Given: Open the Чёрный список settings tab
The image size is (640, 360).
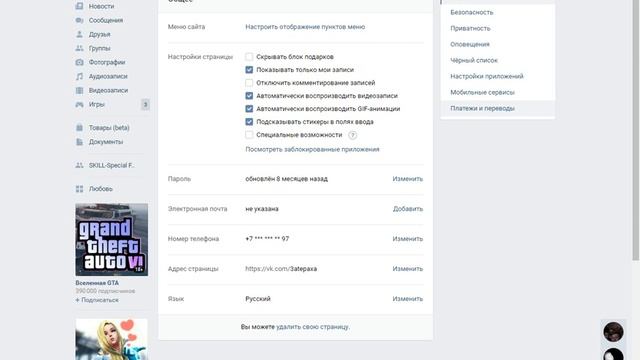Looking at the screenshot, I should pos(498,60).
